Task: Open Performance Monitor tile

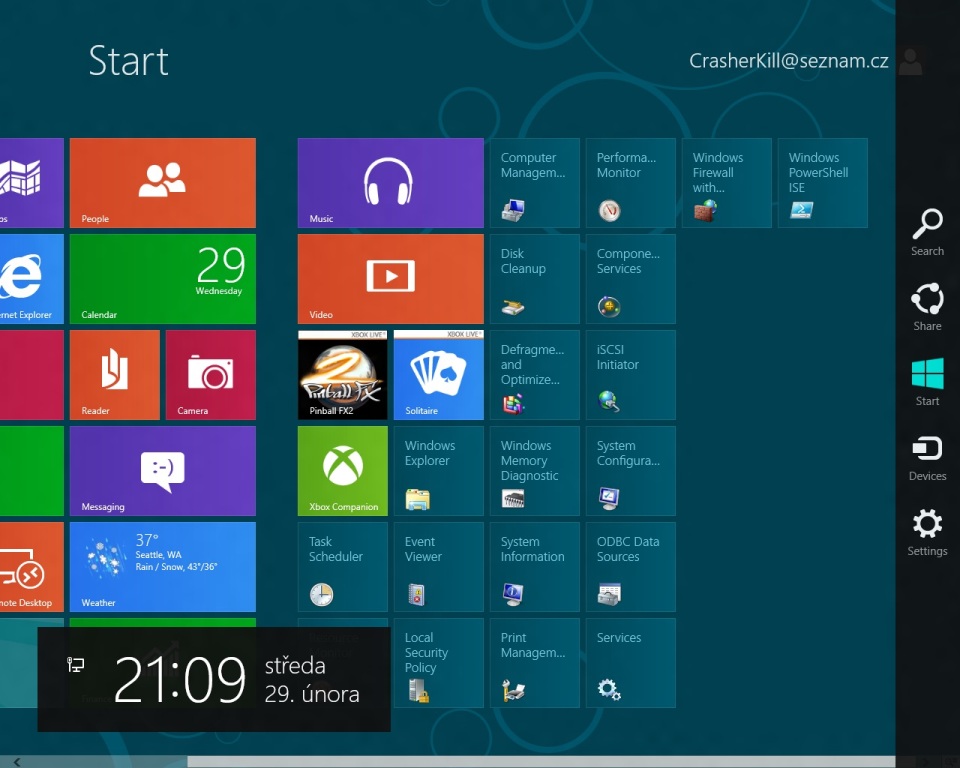Action: coord(631,183)
